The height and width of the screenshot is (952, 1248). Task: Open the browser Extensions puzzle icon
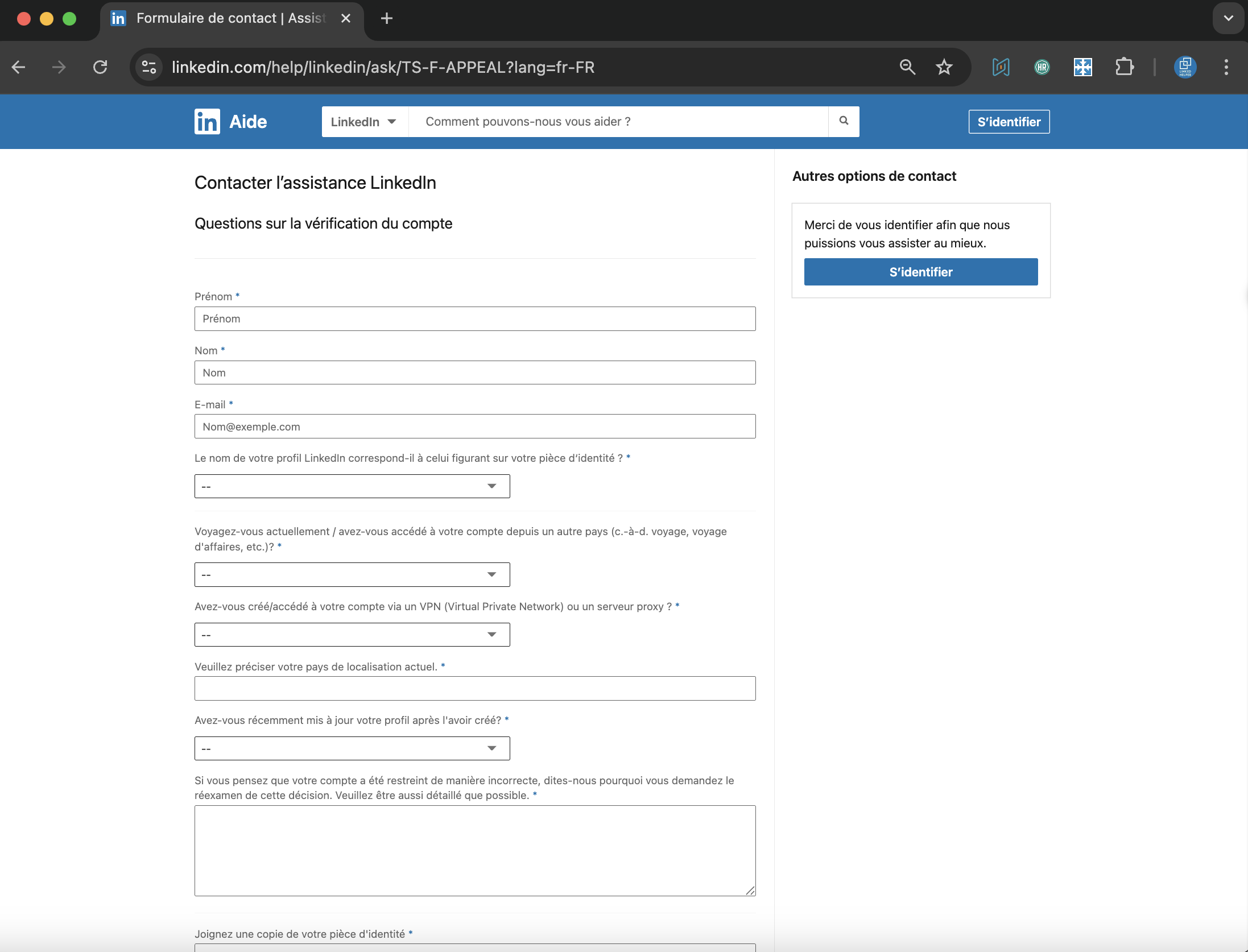pos(1124,67)
